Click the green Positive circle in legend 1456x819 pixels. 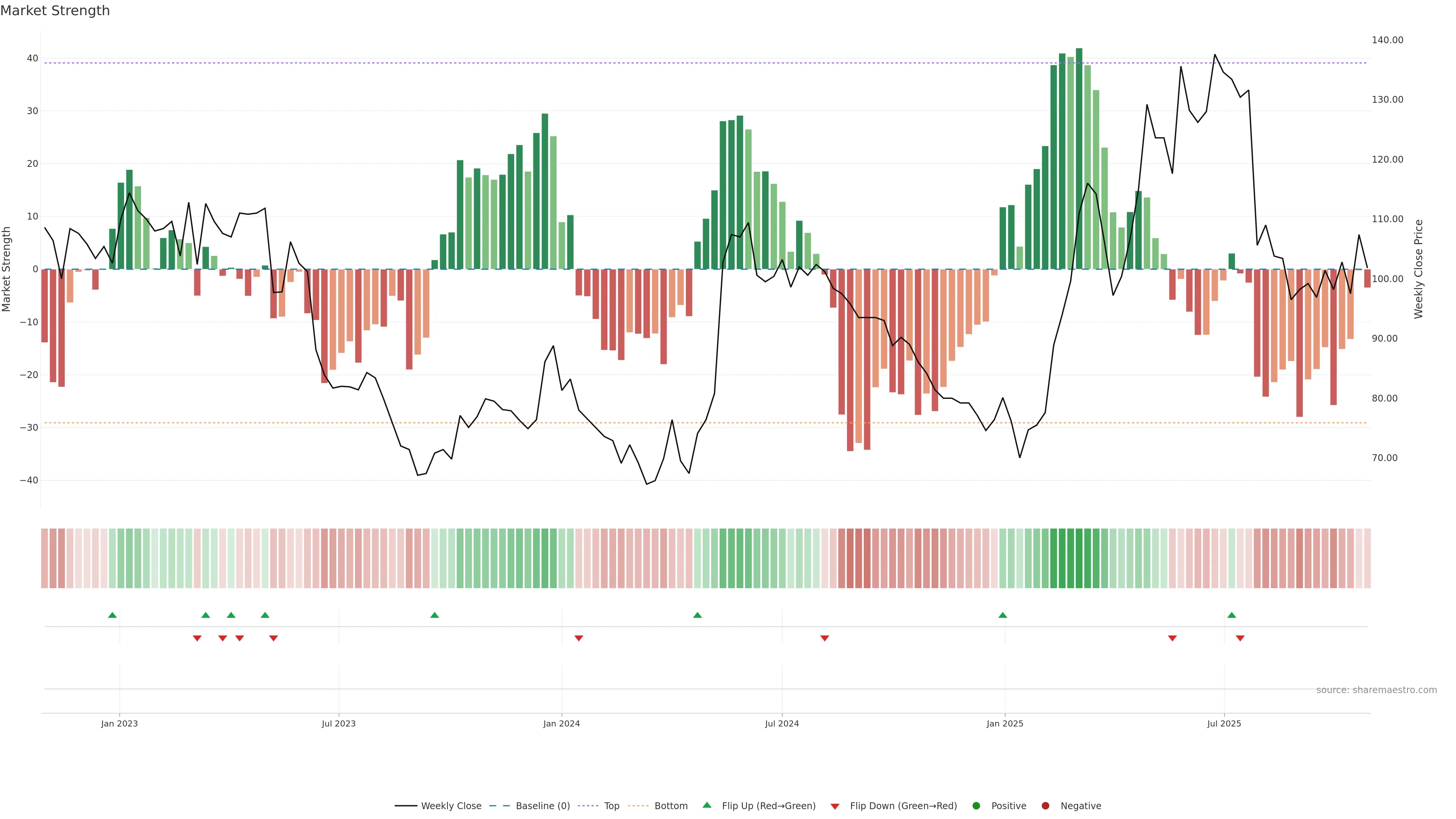[976, 805]
